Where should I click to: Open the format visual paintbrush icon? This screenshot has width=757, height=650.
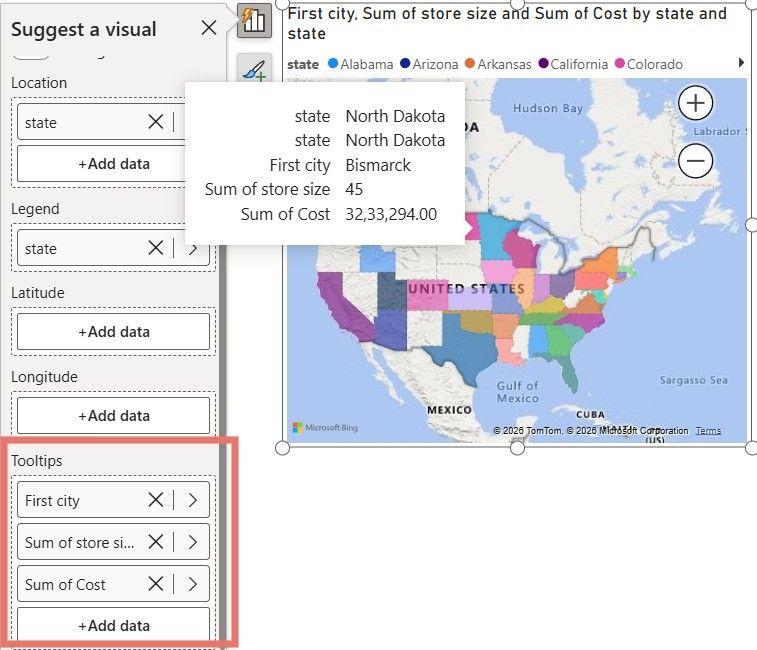(254, 70)
